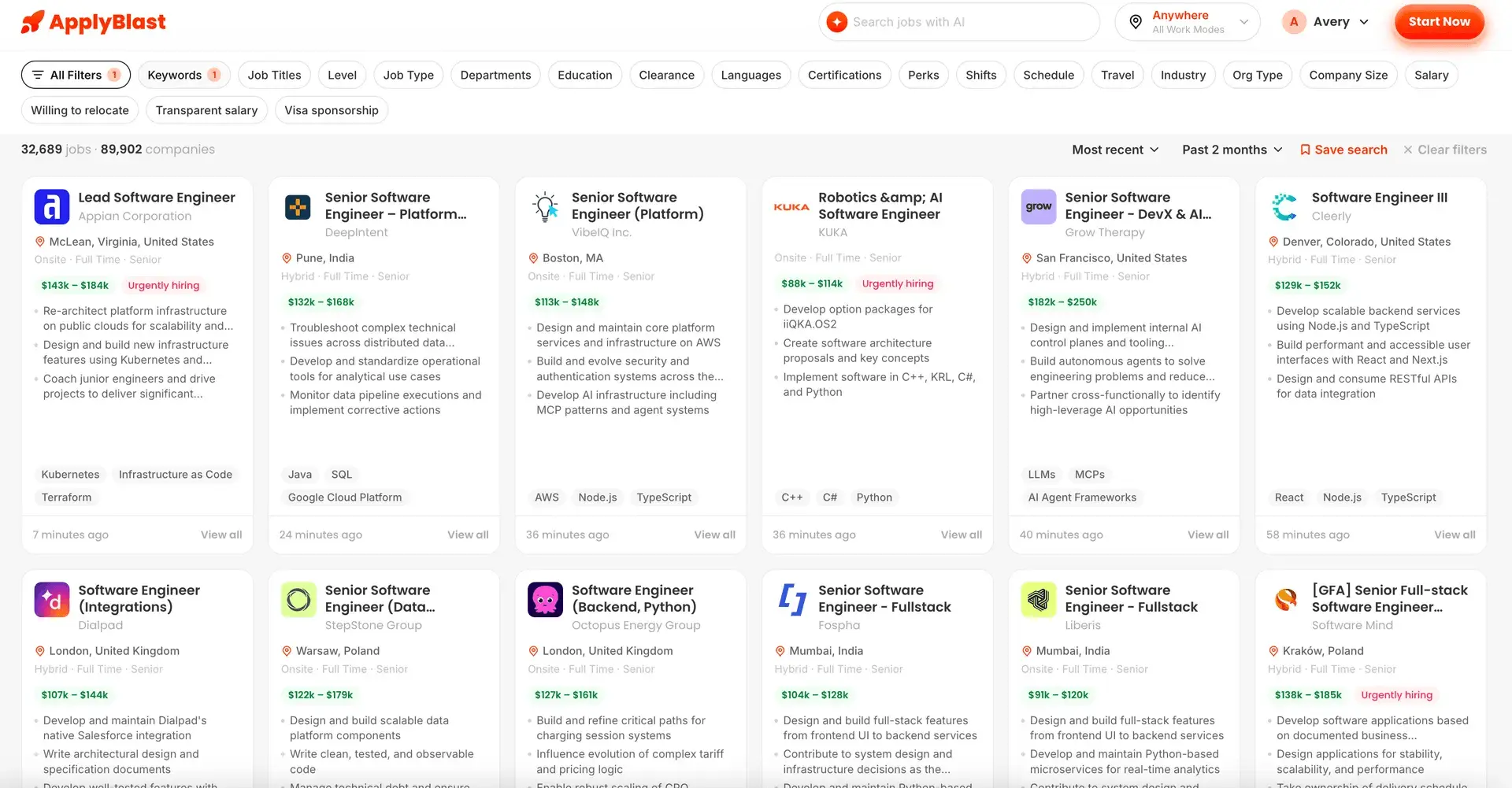This screenshot has width=1512, height=788.
Task: Open the Liberis company logo
Action: click(1039, 600)
